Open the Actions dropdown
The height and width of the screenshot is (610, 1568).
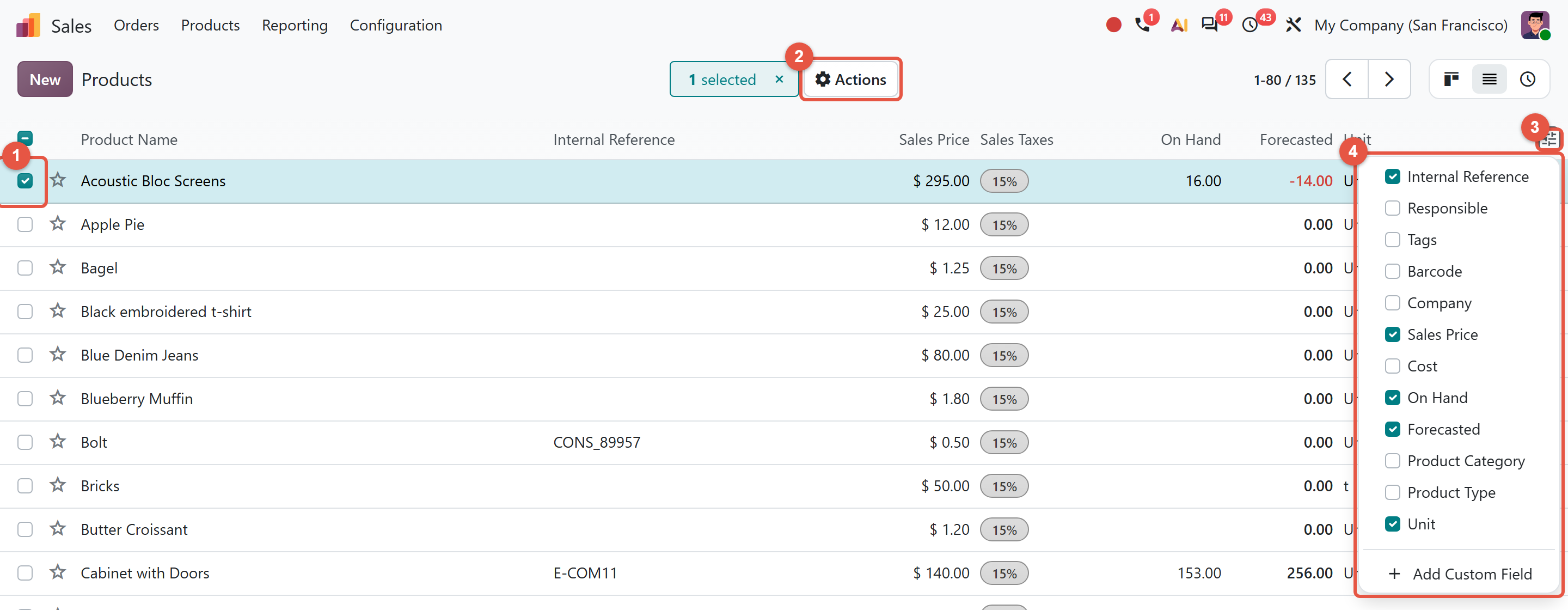click(850, 79)
